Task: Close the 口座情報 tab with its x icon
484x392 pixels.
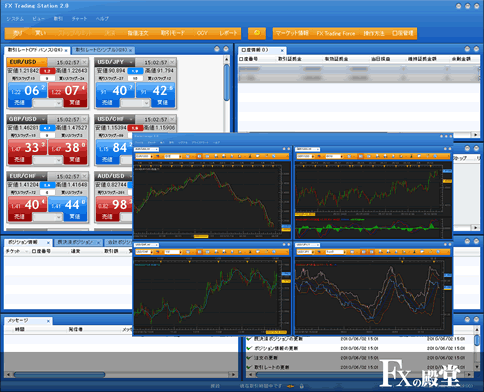Action: click(282, 51)
